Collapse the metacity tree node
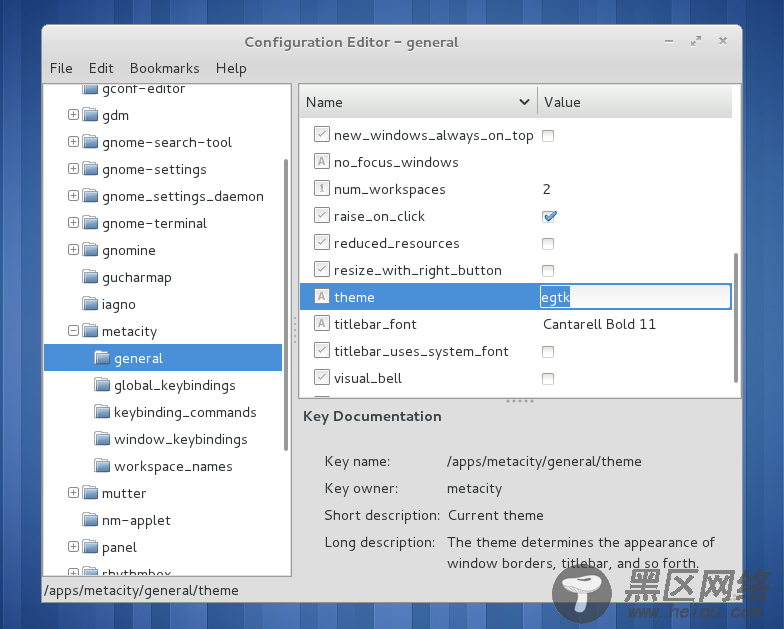The width and height of the screenshot is (784, 629). 73,330
